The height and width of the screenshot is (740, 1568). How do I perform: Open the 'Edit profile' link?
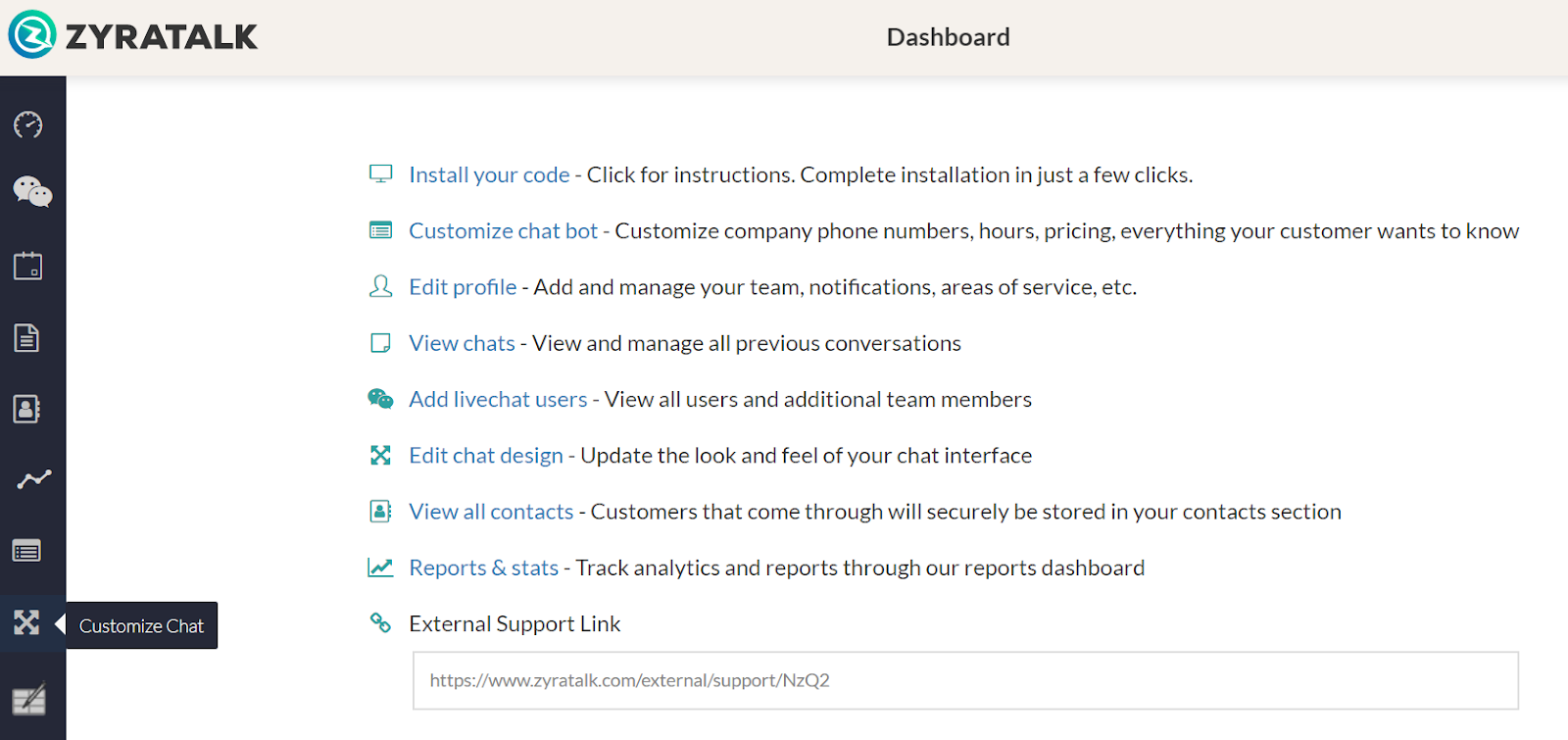(463, 287)
